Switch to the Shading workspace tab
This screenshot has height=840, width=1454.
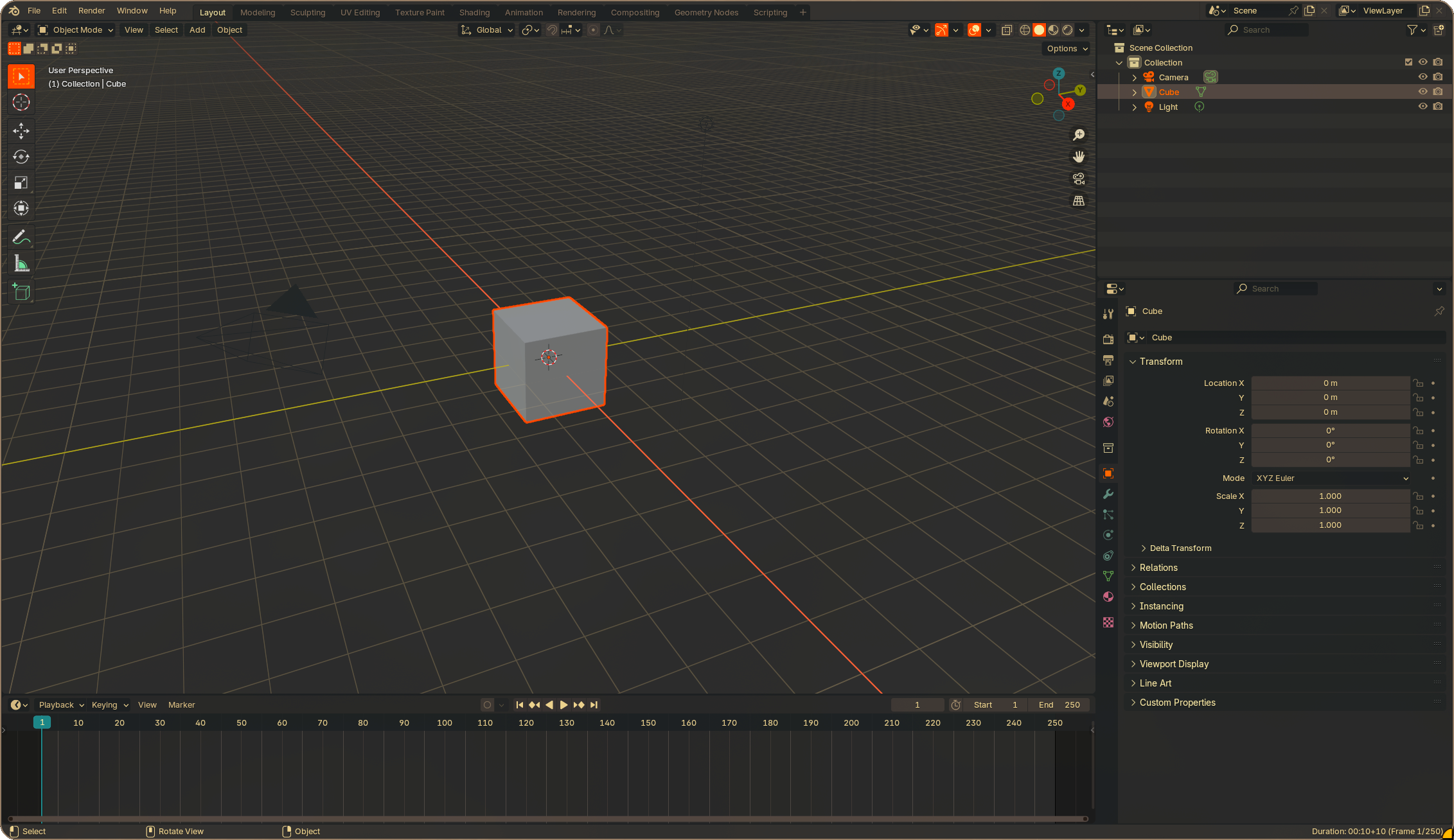[x=474, y=12]
